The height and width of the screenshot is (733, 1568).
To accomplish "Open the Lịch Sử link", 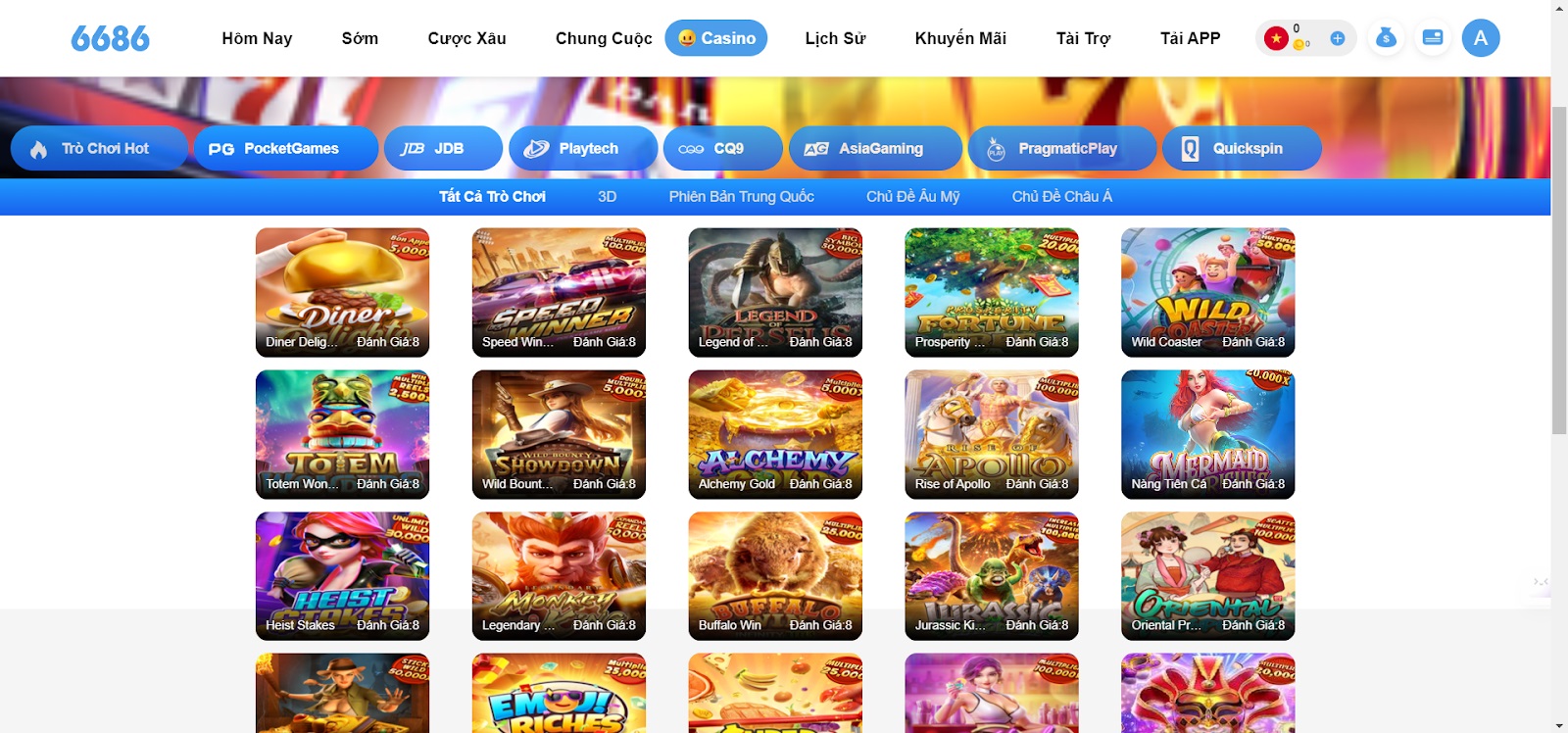I will pyautogui.click(x=835, y=38).
